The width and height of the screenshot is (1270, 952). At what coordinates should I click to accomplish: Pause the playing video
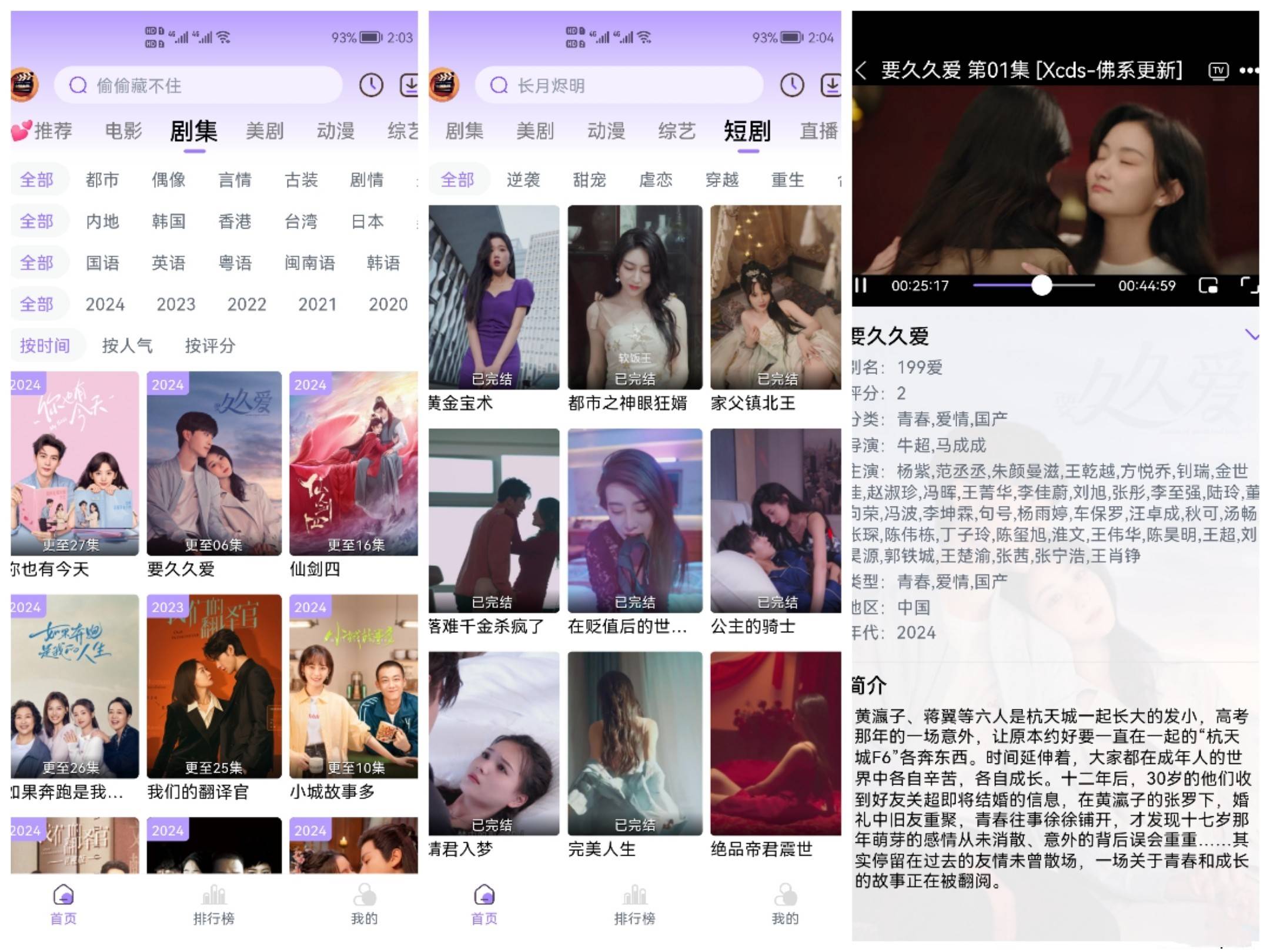tap(861, 286)
